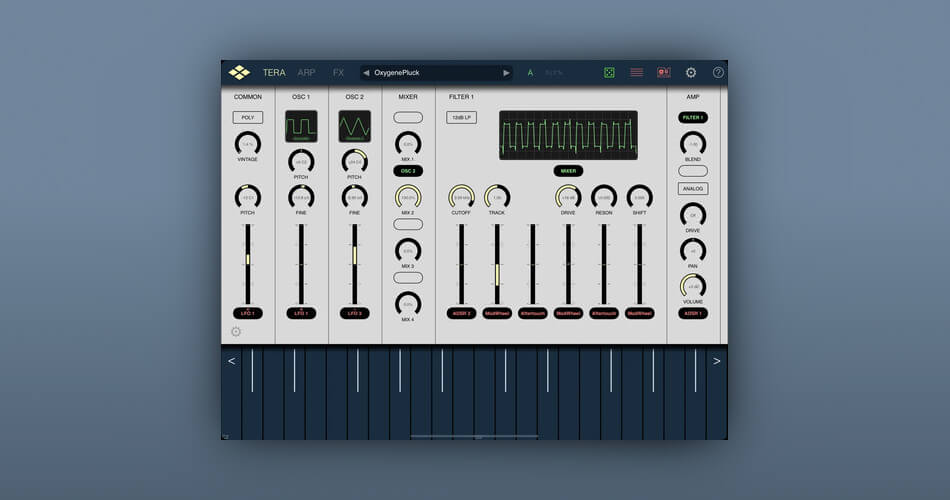Click the SHIFT knob
The height and width of the screenshot is (500, 950).
(640, 198)
